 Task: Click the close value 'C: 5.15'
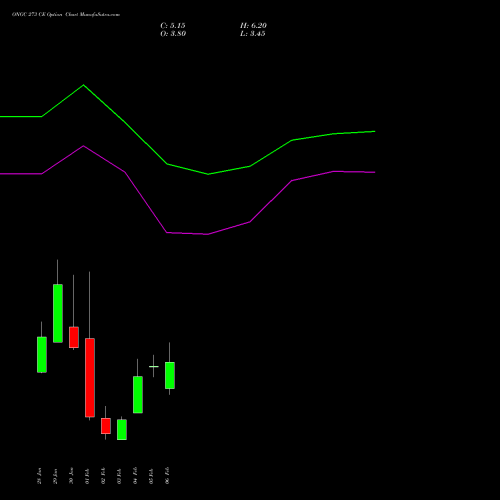(x=173, y=26)
